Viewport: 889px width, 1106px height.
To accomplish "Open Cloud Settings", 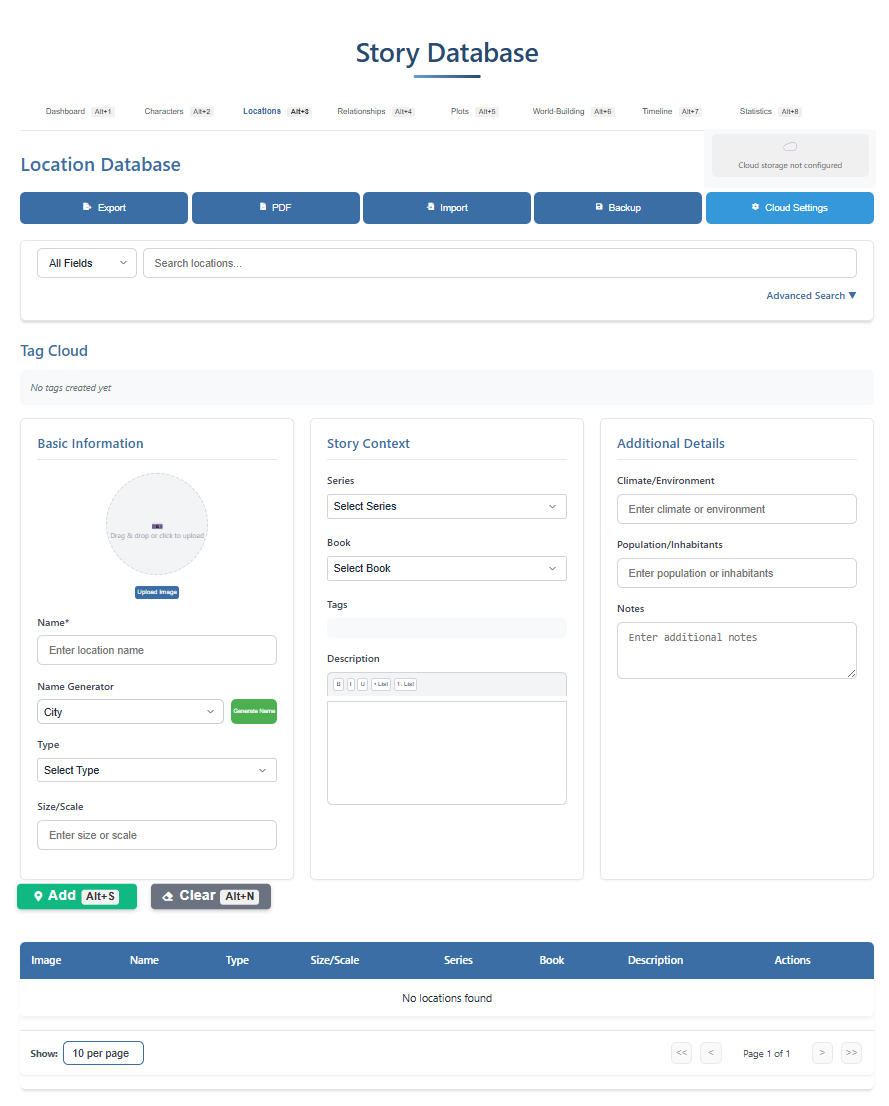I will point(789,208).
